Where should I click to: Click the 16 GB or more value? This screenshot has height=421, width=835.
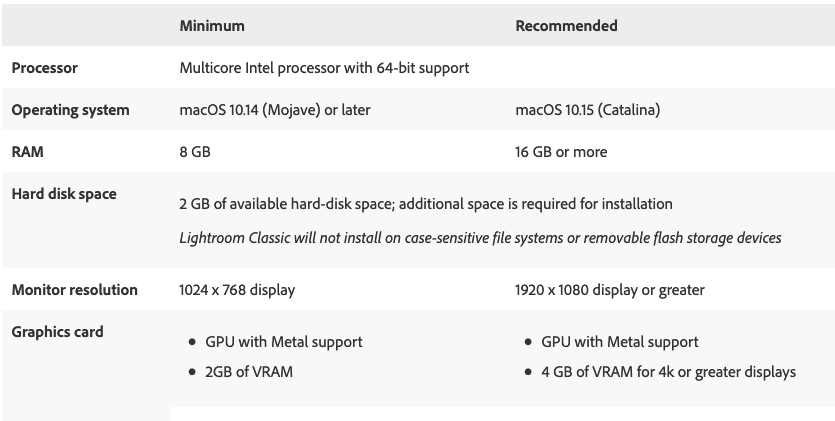(x=561, y=152)
